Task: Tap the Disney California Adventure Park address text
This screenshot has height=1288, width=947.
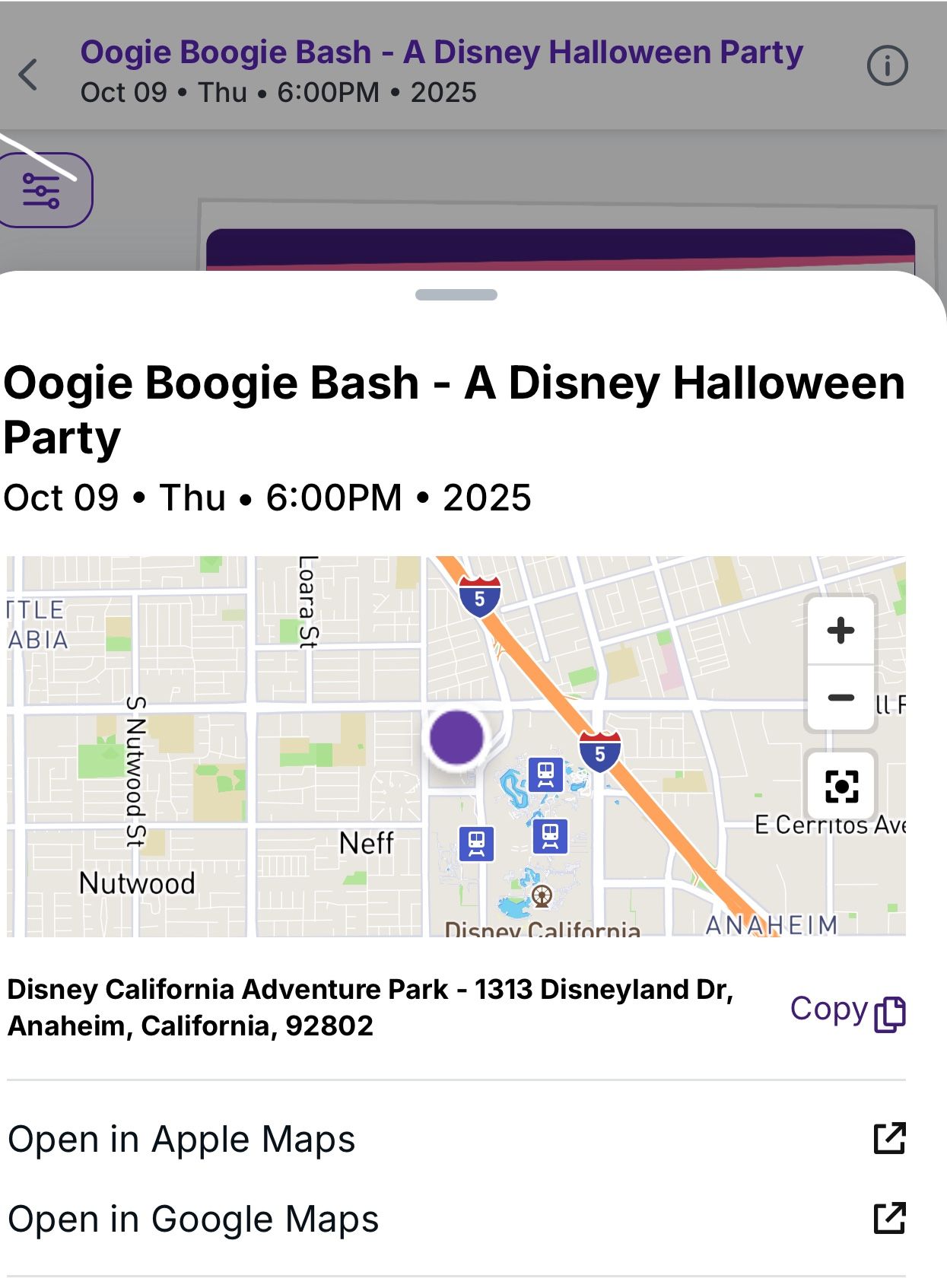Action: [x=370, y=1007]
